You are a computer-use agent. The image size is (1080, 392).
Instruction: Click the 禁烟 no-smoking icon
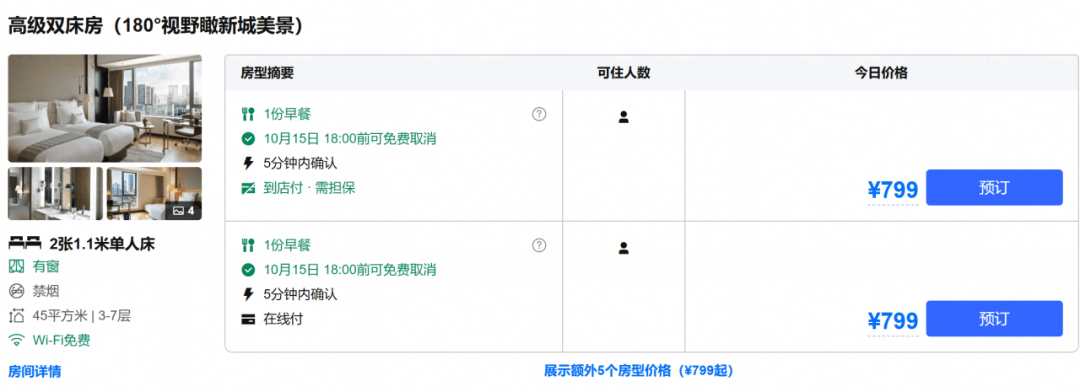(16, 291)
